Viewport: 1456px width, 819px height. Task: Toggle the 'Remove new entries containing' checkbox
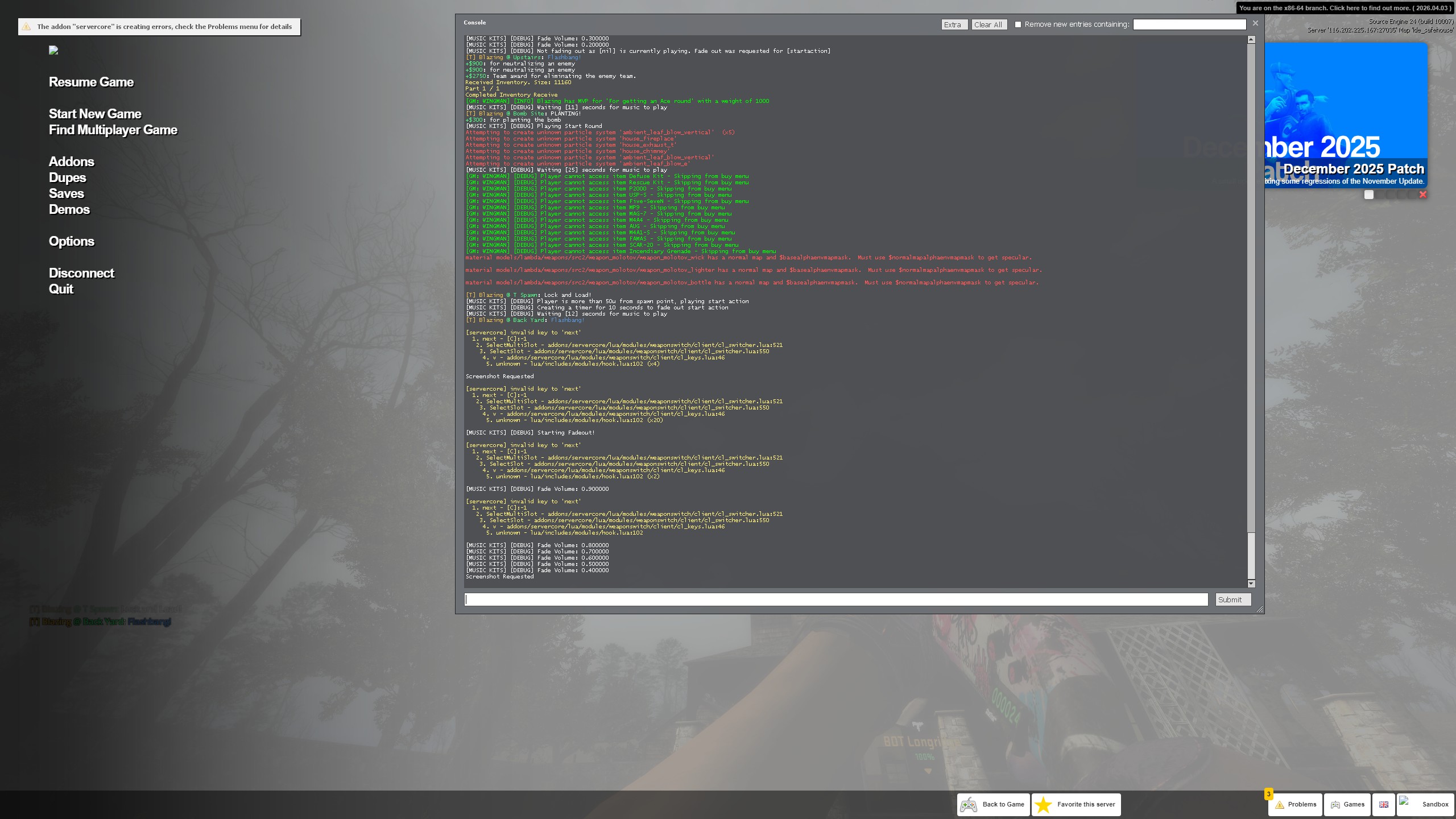point(1018,24)
